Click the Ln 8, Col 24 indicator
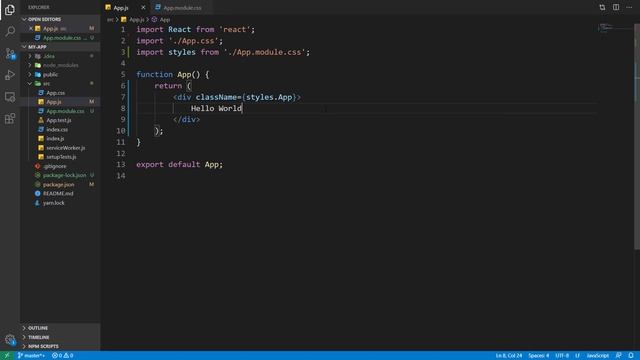 coord(509,356)
